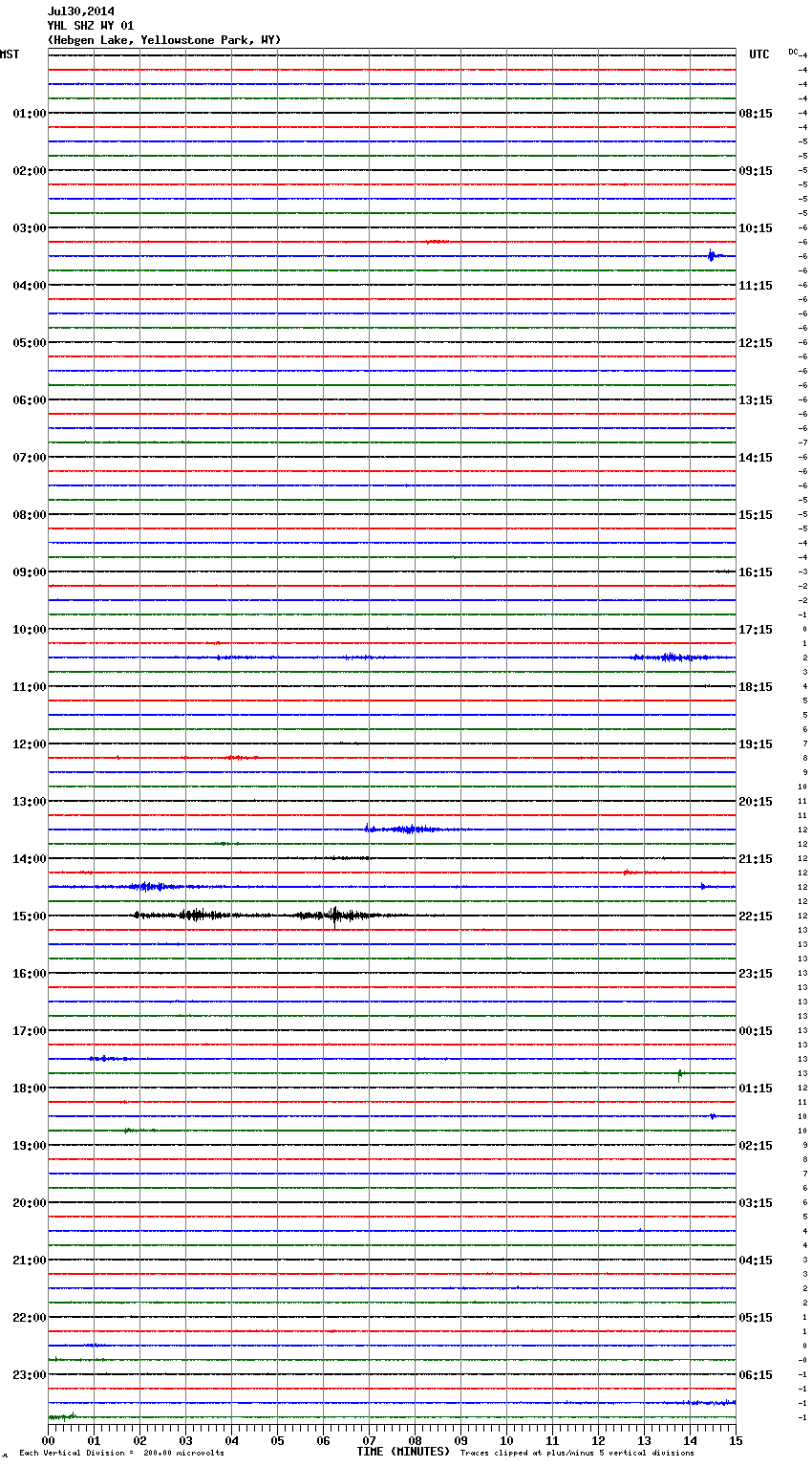The height and width of the screenshot is (1466, 812).
Task: Select the 05:00 MST time label
Action: (x=30, y=343)
